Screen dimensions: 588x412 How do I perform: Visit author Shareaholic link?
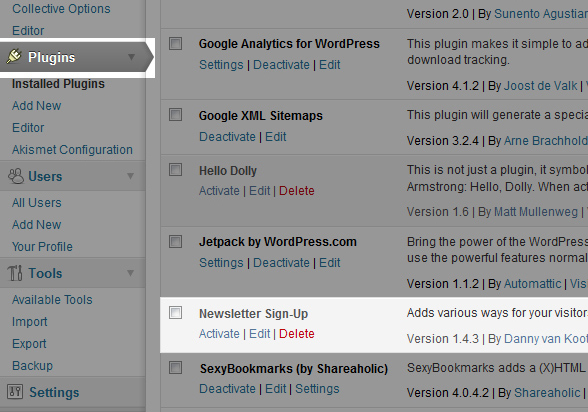click(547, 393)
